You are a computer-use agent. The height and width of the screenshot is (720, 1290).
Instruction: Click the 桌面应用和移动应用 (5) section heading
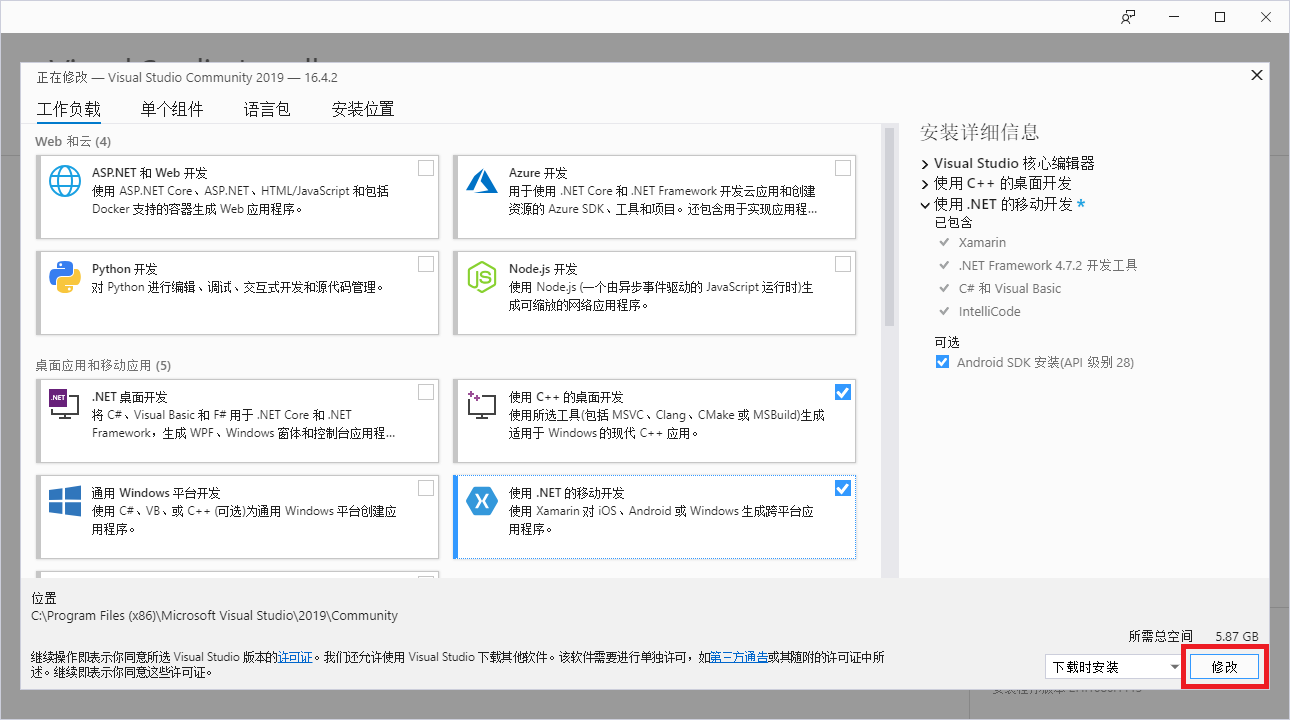[x=103, y=365]
